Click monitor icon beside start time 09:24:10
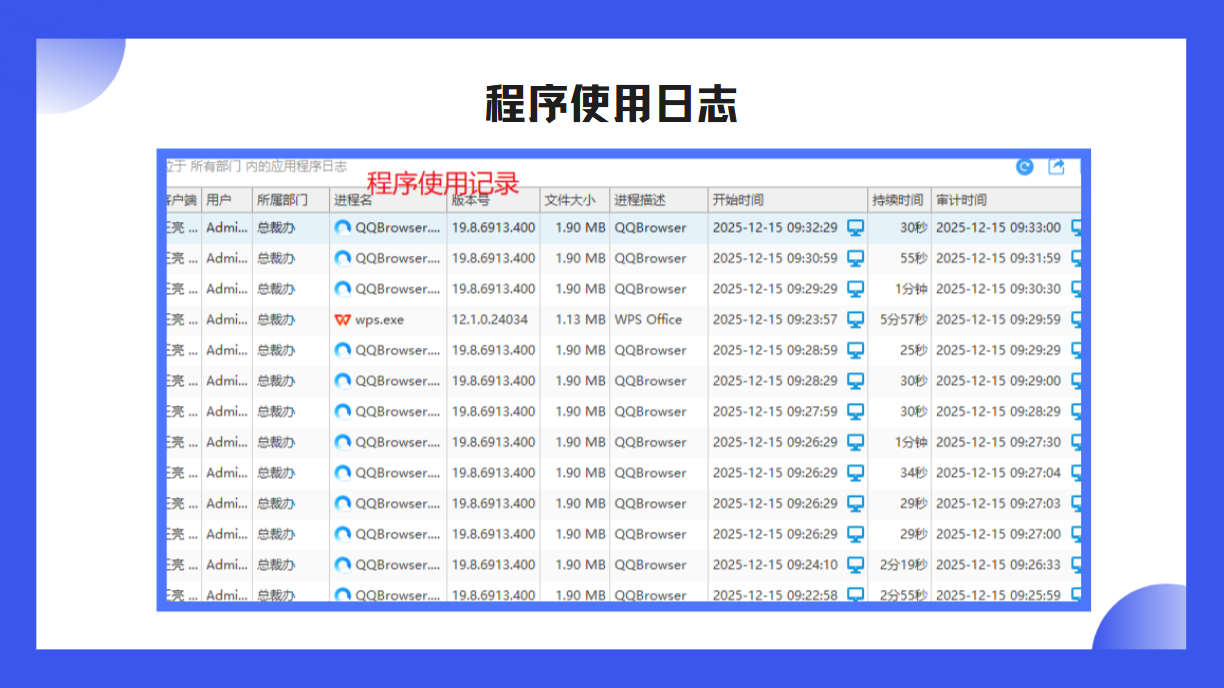1224x688 pixels. point(855,565)
